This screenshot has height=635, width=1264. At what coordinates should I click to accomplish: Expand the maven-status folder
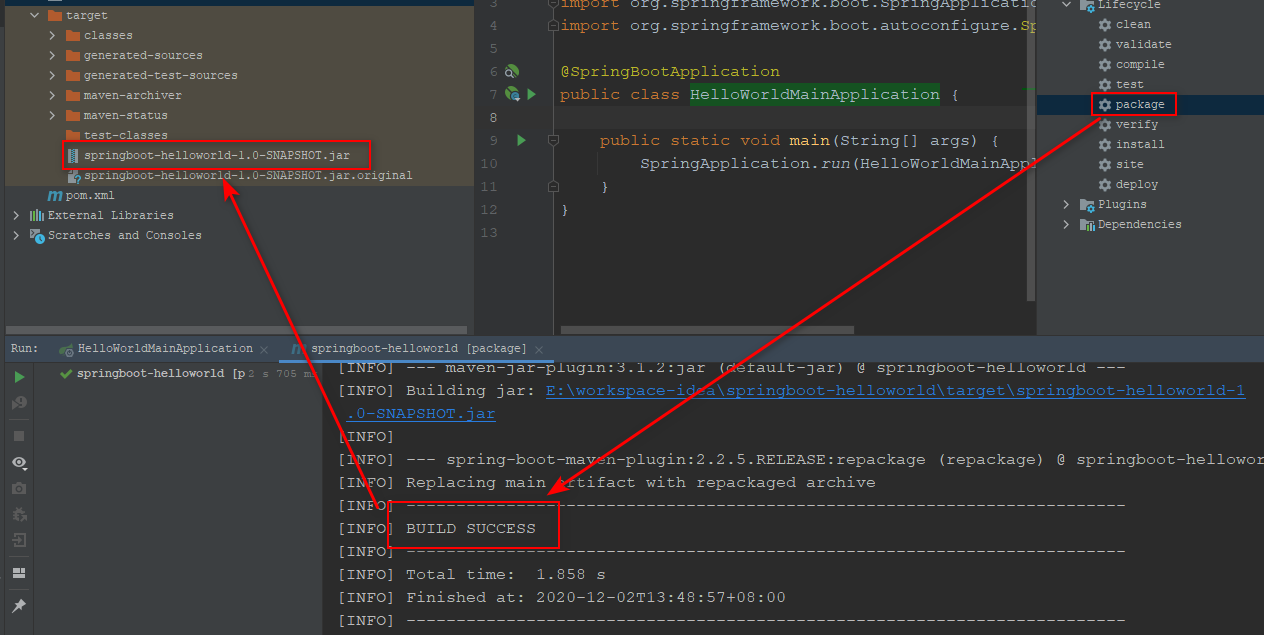[53, 115]
